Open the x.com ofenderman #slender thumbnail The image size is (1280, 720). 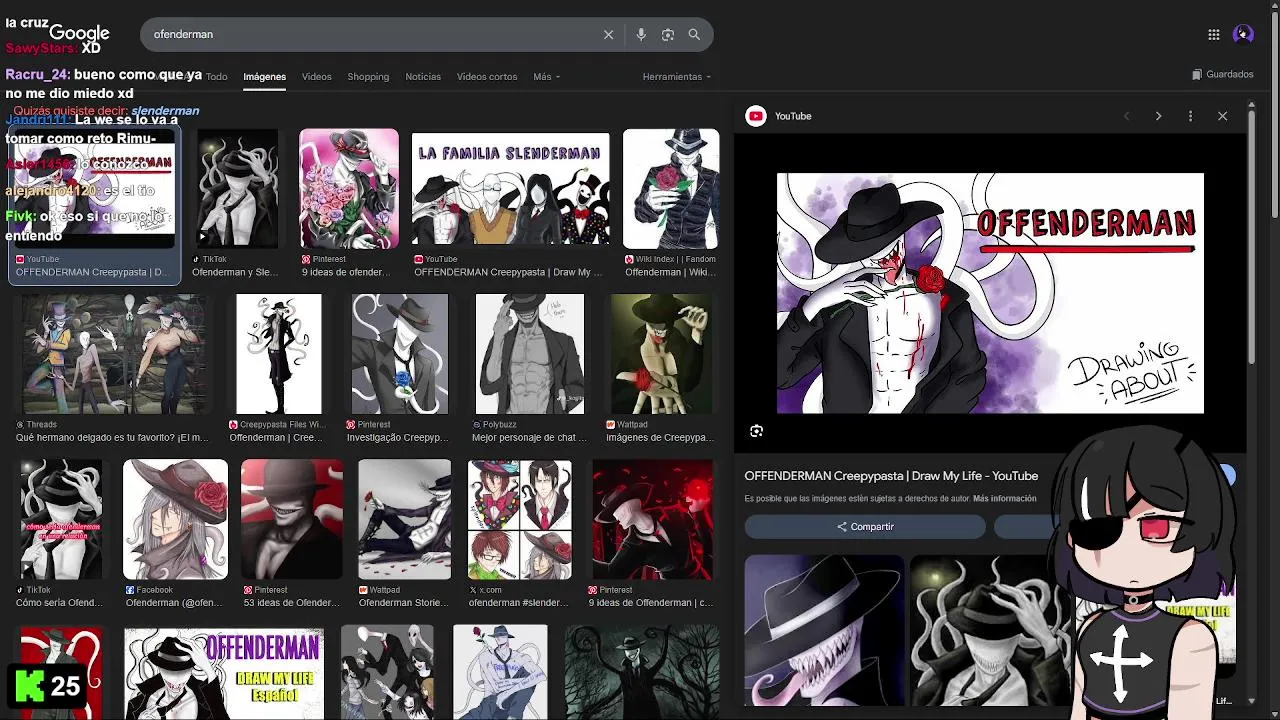pos(520,520)
